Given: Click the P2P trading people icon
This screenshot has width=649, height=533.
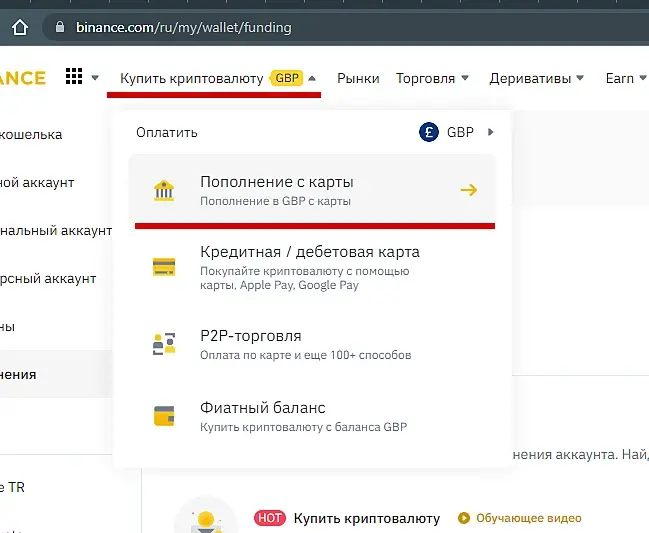Looking at the screenshot, I should click(x=164, y=344).
